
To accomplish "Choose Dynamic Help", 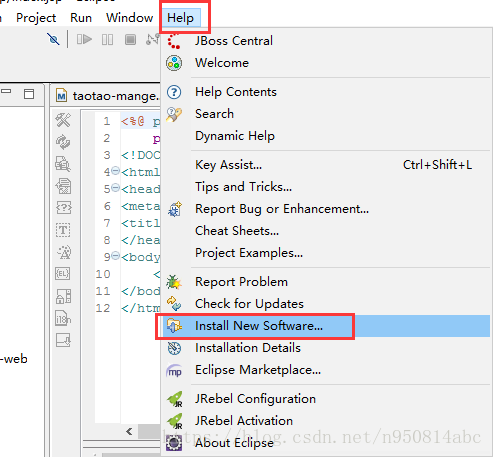I will (326, 136).
